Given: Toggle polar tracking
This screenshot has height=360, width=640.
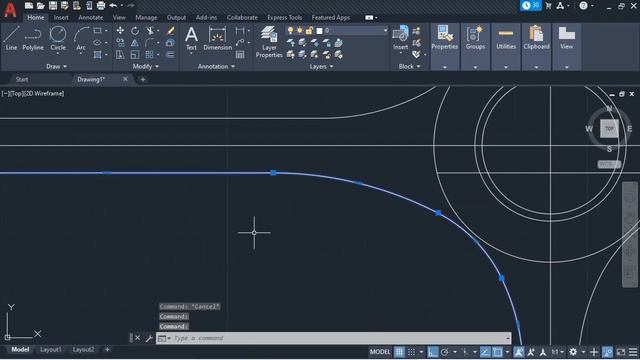Looking at the screenshot, I should [x=444, y=352].
